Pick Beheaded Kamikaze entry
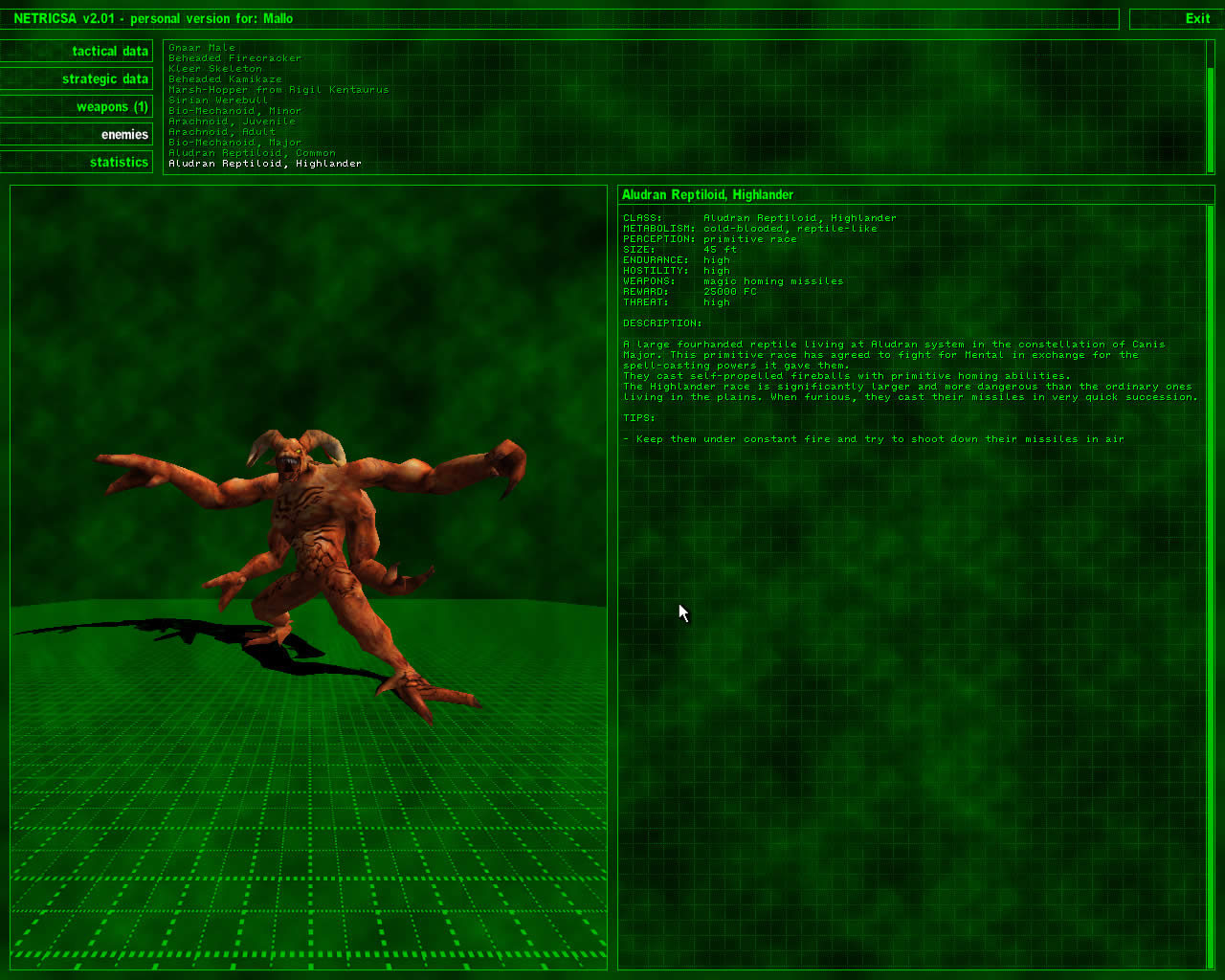Viewport: 1225px width, 980px height. (225, 79)
